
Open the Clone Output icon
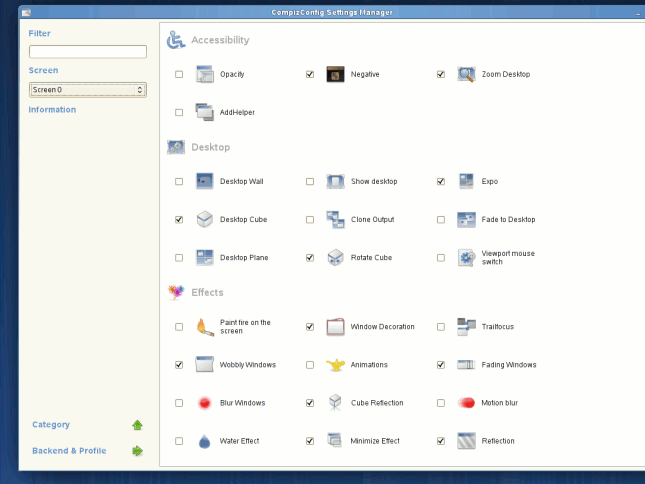pyautogui.click(x=335, y=220)
